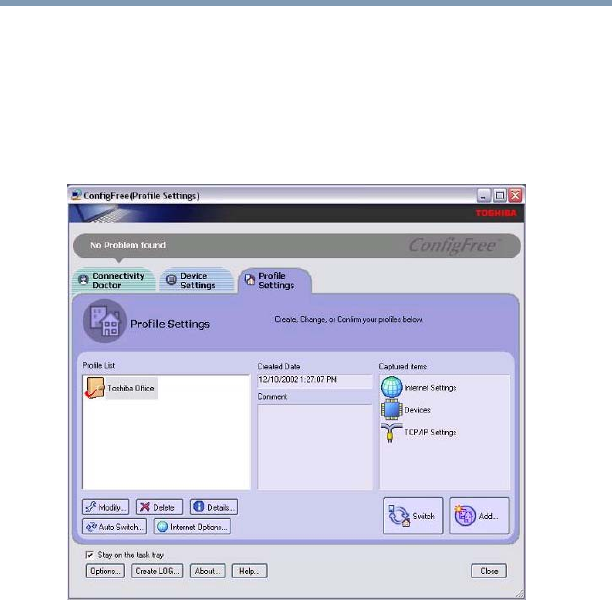Click the Create LOG button
The width and height of the screenshot is (612, 600).
tap(157, 571)
